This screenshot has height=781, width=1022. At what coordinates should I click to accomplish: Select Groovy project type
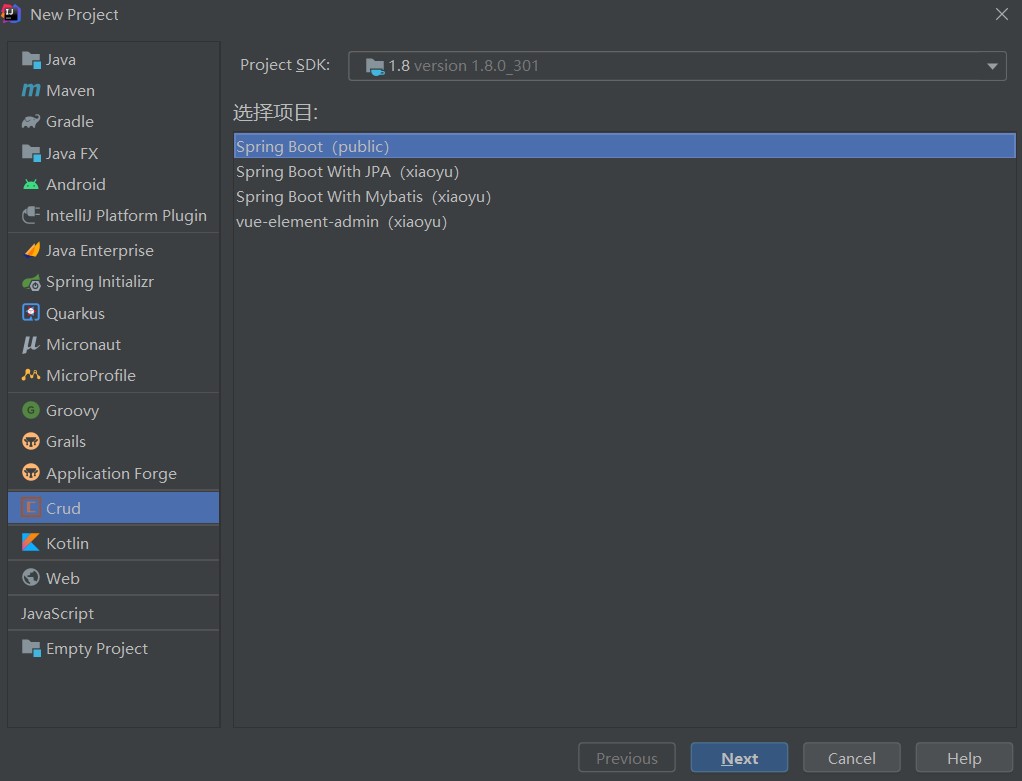point(113,411)
